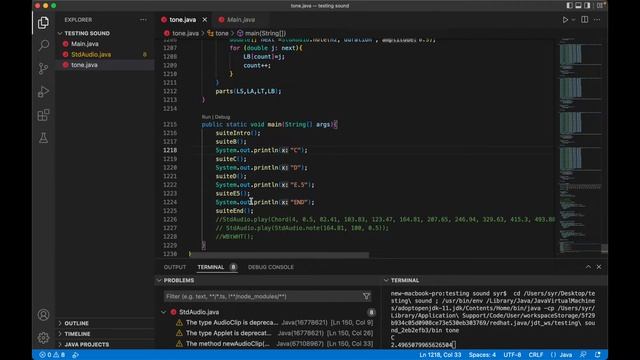640x360 pixels.
Task: Open Main.java in the Explorer tree
Action: (84, 44)
